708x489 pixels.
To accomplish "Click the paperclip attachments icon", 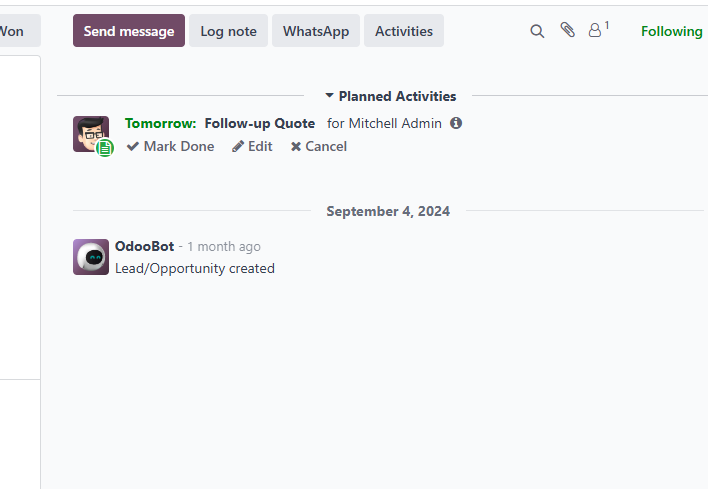I will (567, 31).
